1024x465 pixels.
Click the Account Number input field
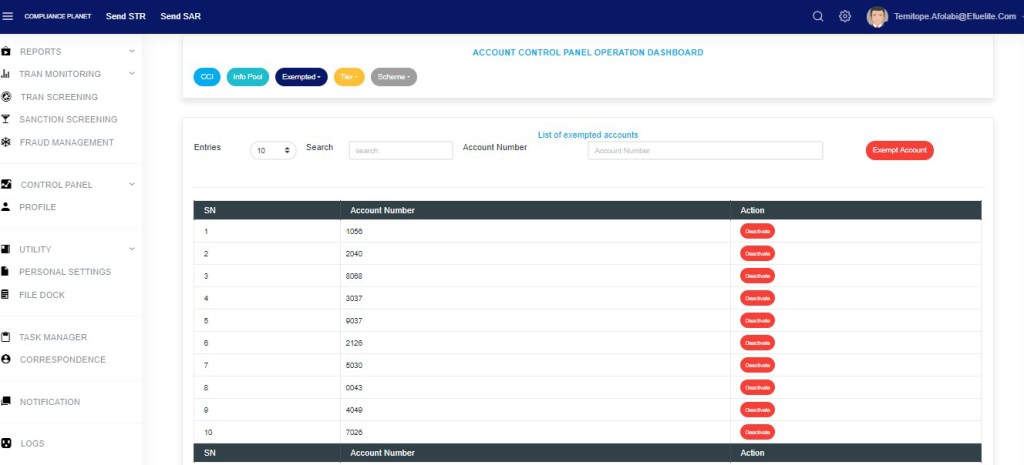coord(705,150)
